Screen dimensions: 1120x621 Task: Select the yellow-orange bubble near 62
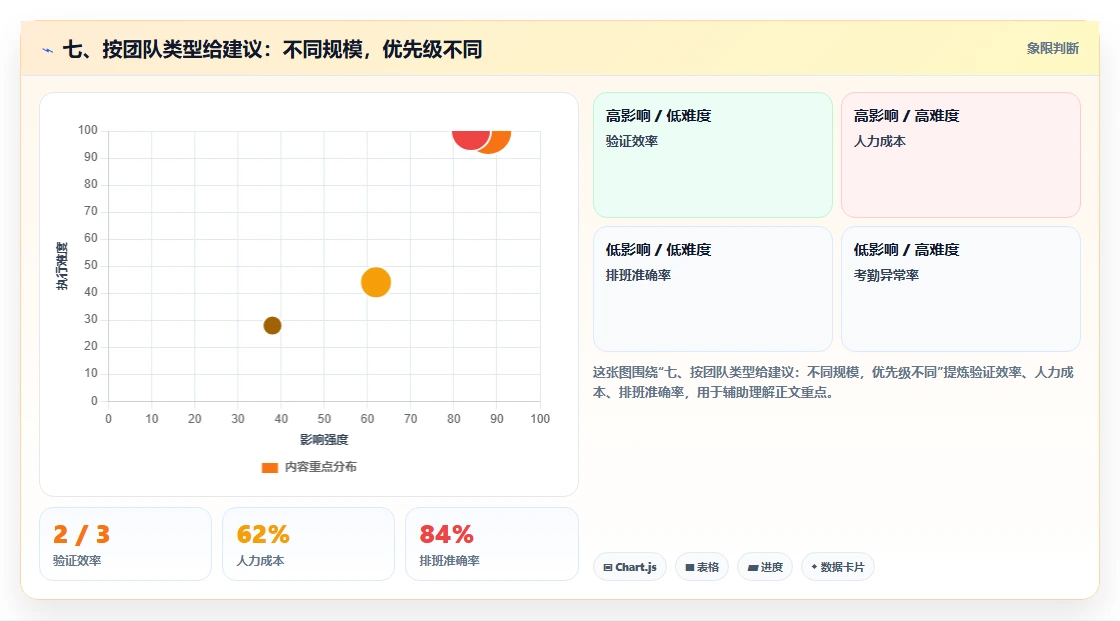tap(376, 282)
